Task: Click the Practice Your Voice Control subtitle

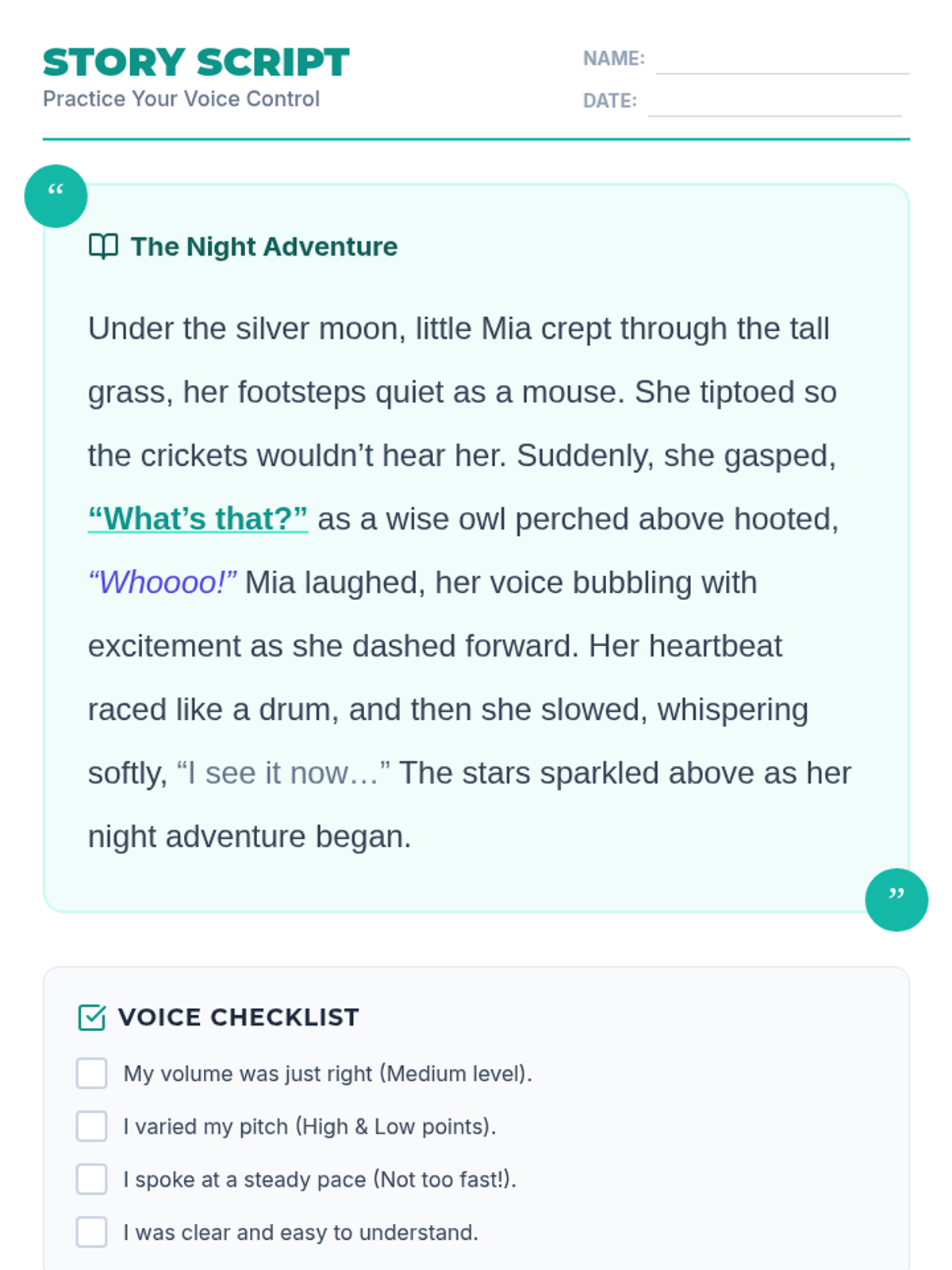Action: coord(181,99)
